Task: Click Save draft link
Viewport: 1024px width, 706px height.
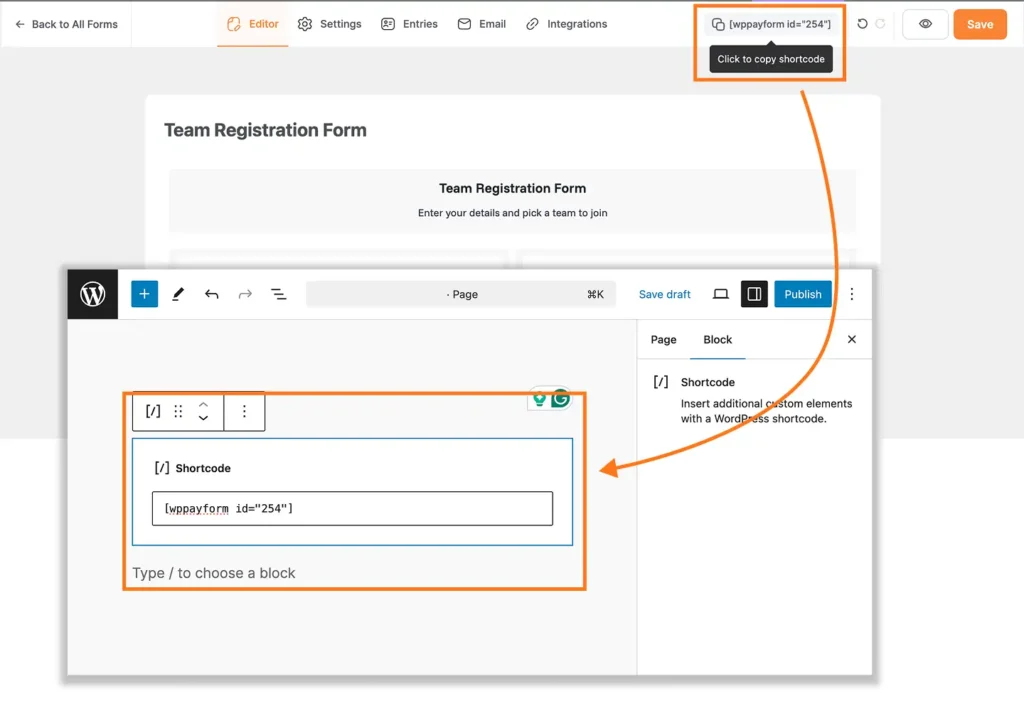Action: tap(664, 294)
